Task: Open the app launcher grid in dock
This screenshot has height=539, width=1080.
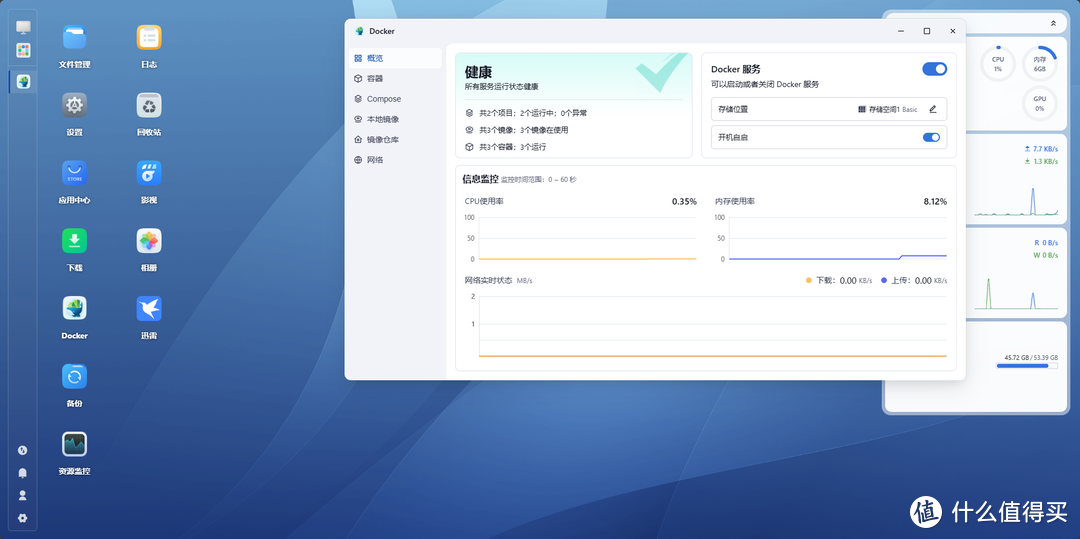Action: 23,50
